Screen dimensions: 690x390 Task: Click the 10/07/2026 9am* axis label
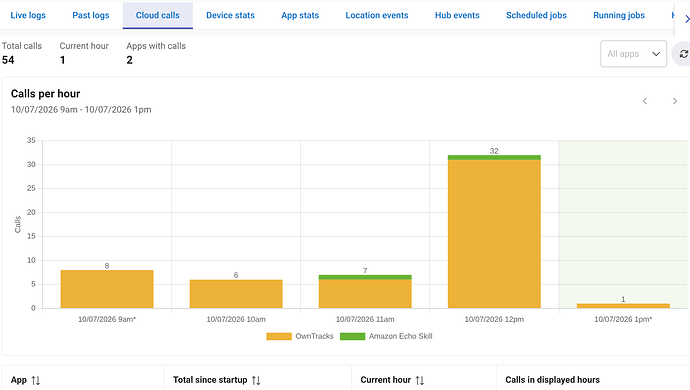pos(107,319)
